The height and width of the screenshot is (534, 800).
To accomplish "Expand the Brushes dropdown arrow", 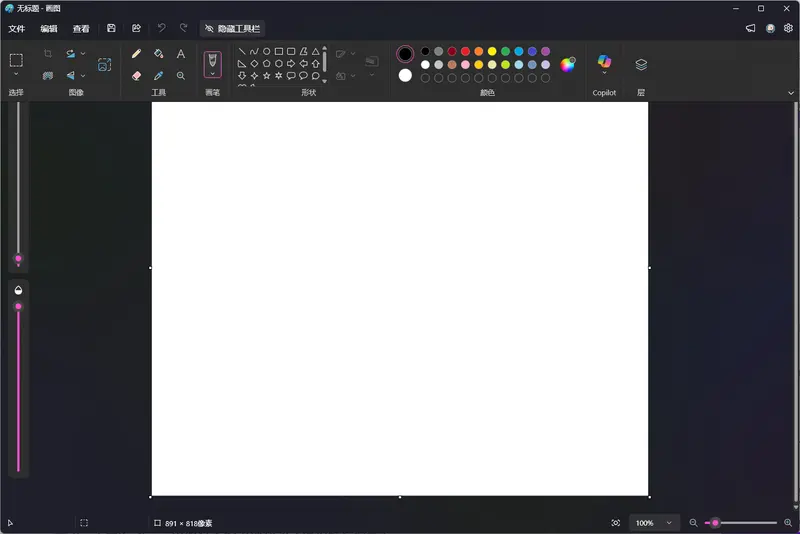I will pos(212,73).
